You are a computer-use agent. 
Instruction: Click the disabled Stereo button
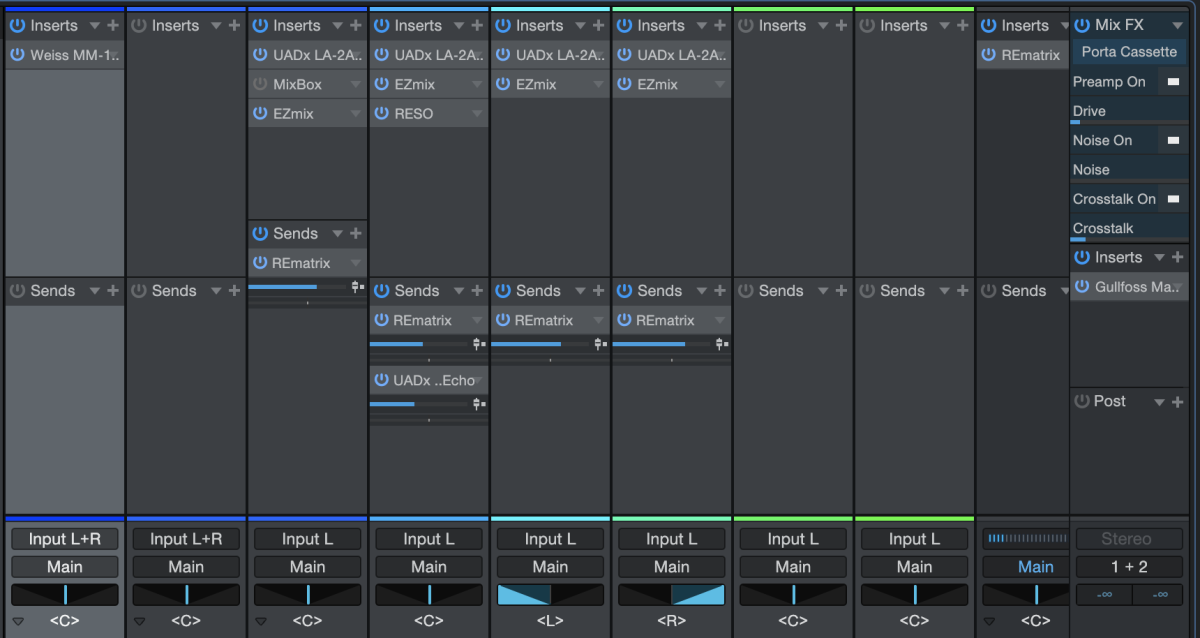coord(1127,539)
